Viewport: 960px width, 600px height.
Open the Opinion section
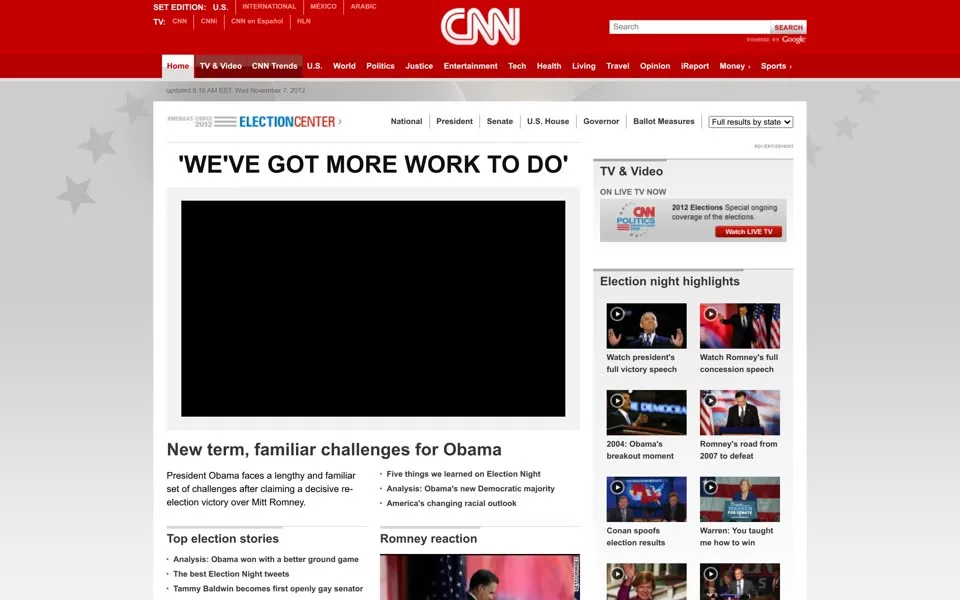pyautogui.click(x=654, y=66)
